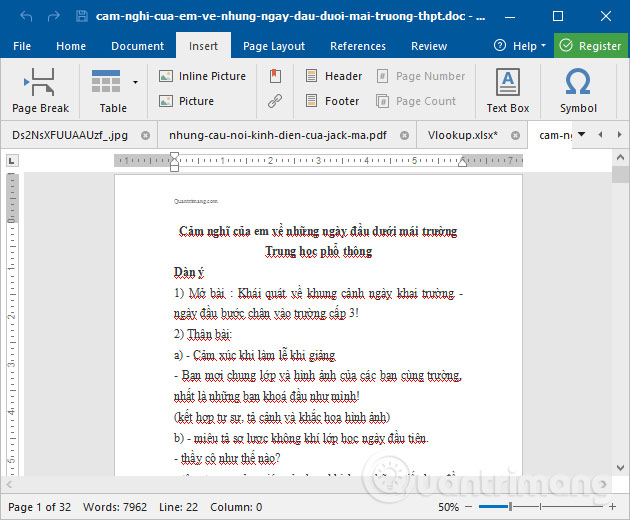Click the 'Dàn ý' heading in document

point(189,272)
